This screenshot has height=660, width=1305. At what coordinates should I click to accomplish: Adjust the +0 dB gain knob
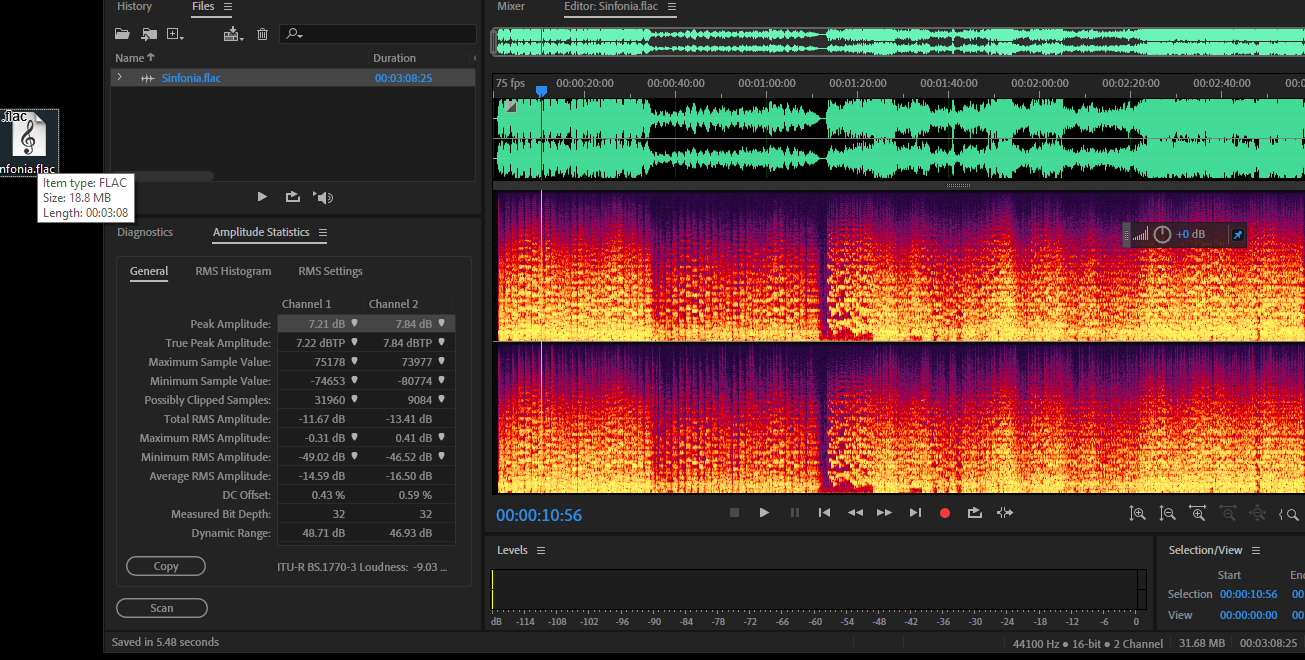coord(1162,235)
